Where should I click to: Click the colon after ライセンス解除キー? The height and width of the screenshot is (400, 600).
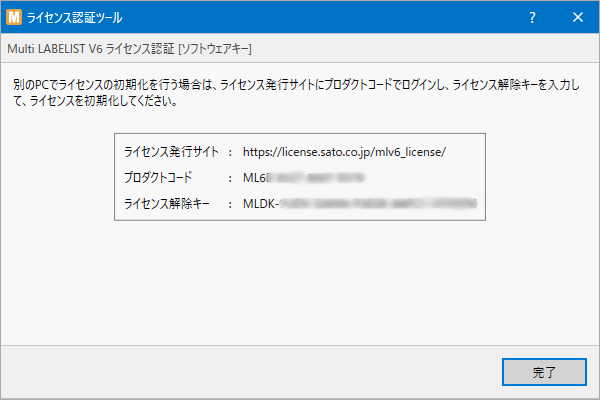[x=231, y=202]
